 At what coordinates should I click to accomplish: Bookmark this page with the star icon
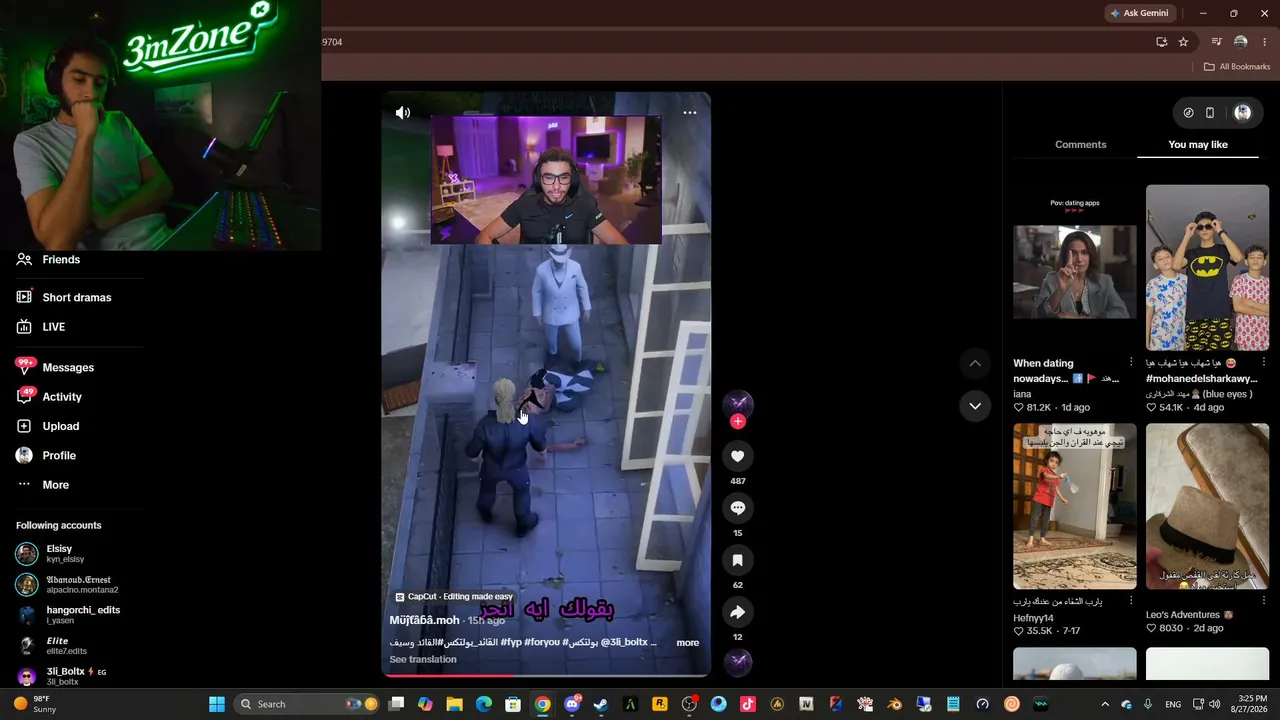click(x=1183, y=42)
